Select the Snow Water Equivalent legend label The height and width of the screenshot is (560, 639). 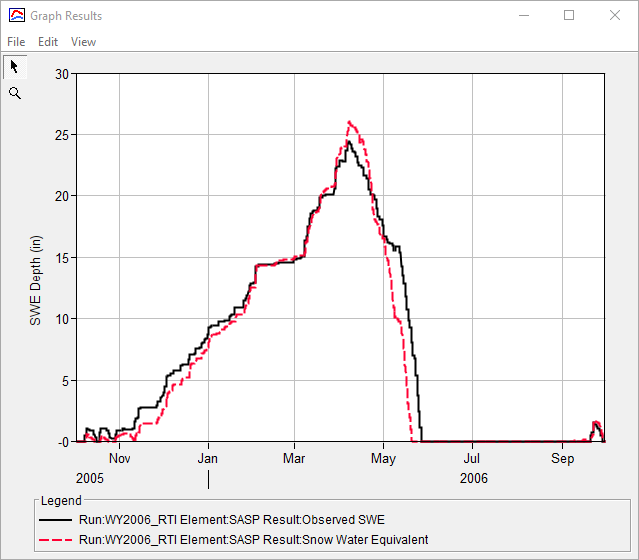253,540
